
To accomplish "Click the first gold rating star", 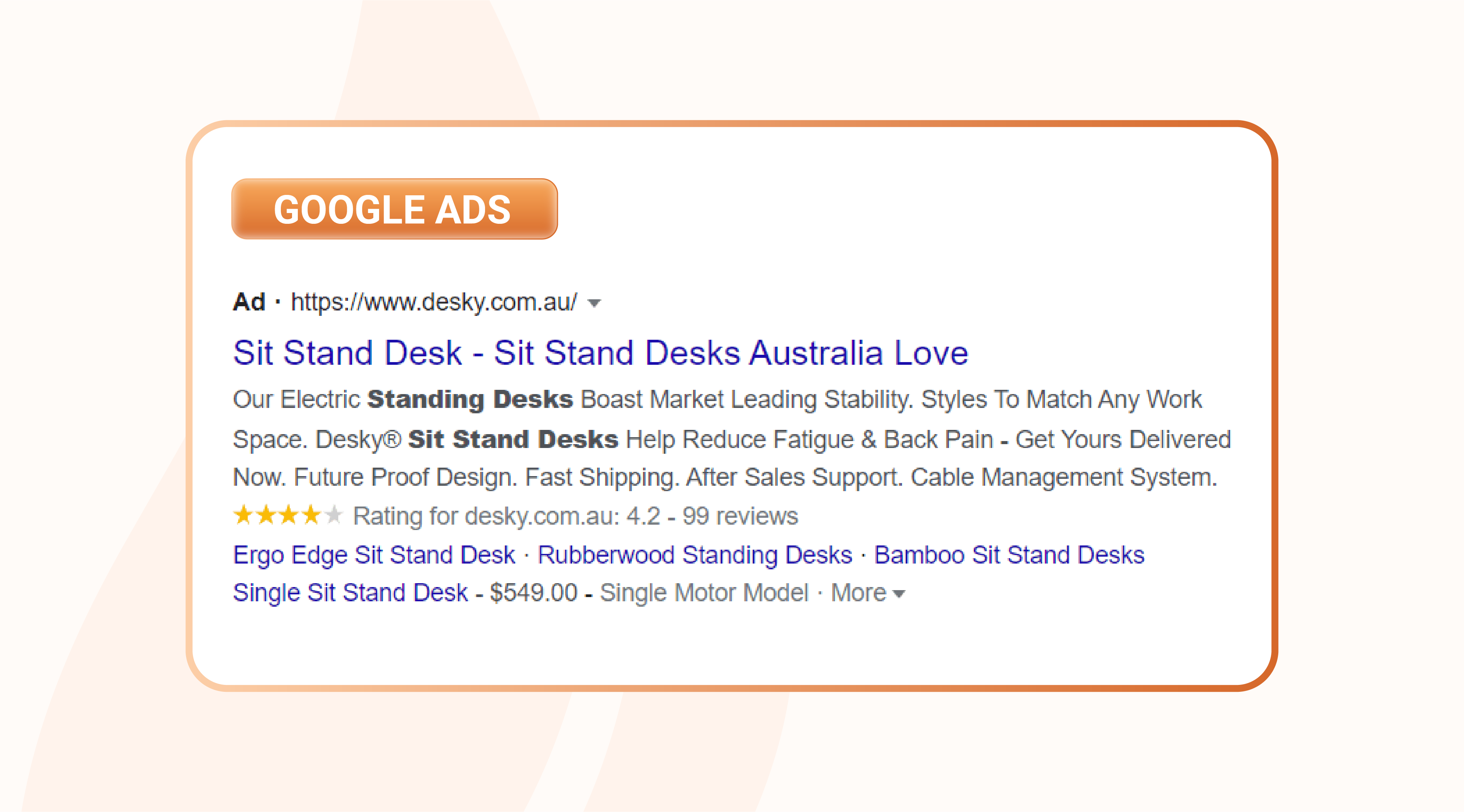I will [243, 515].
